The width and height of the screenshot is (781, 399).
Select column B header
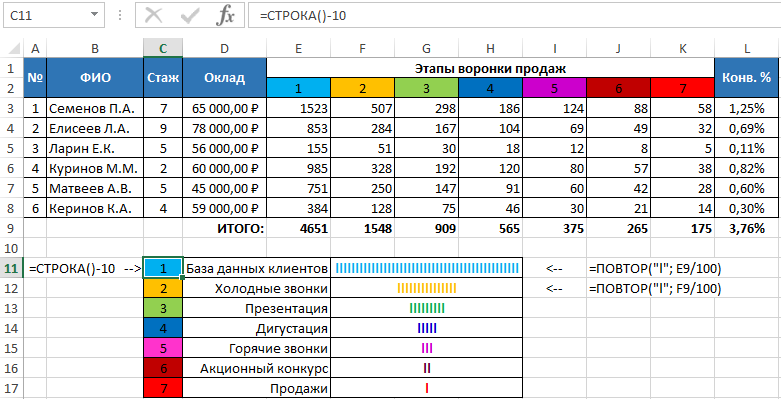[95, 48]
